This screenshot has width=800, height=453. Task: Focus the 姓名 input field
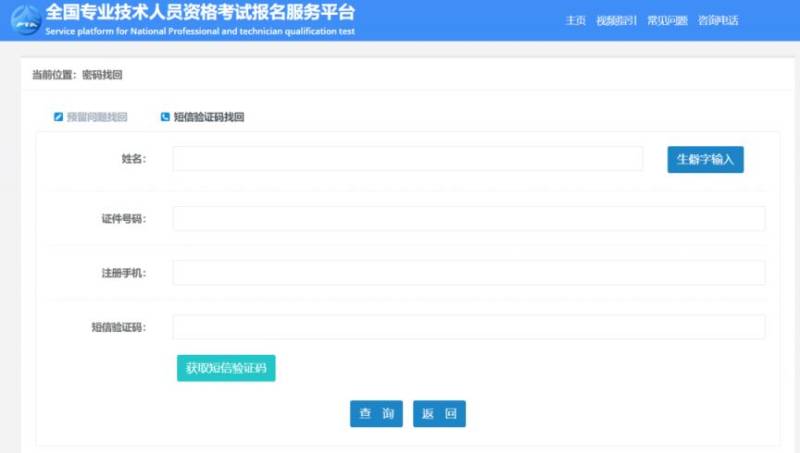tap(407, 159)
